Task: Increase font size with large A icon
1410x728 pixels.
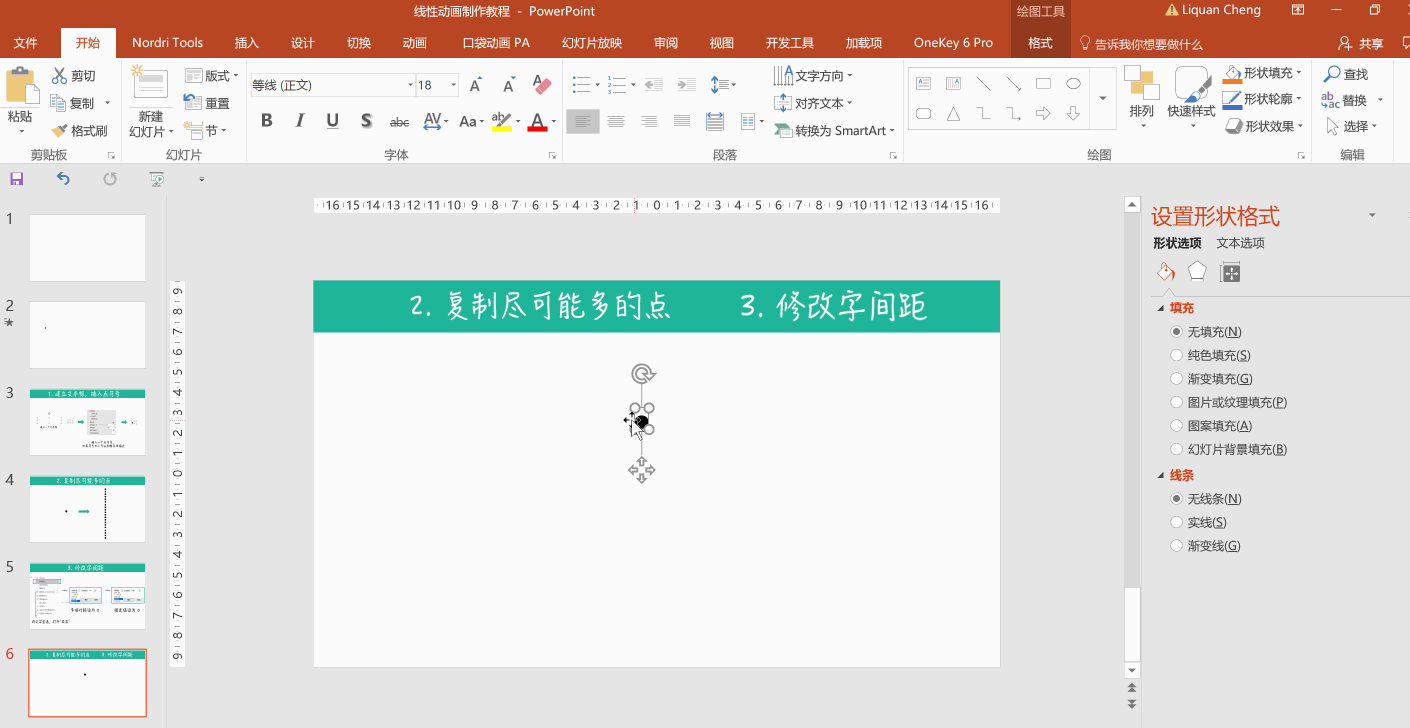Action: coord(476,85)
